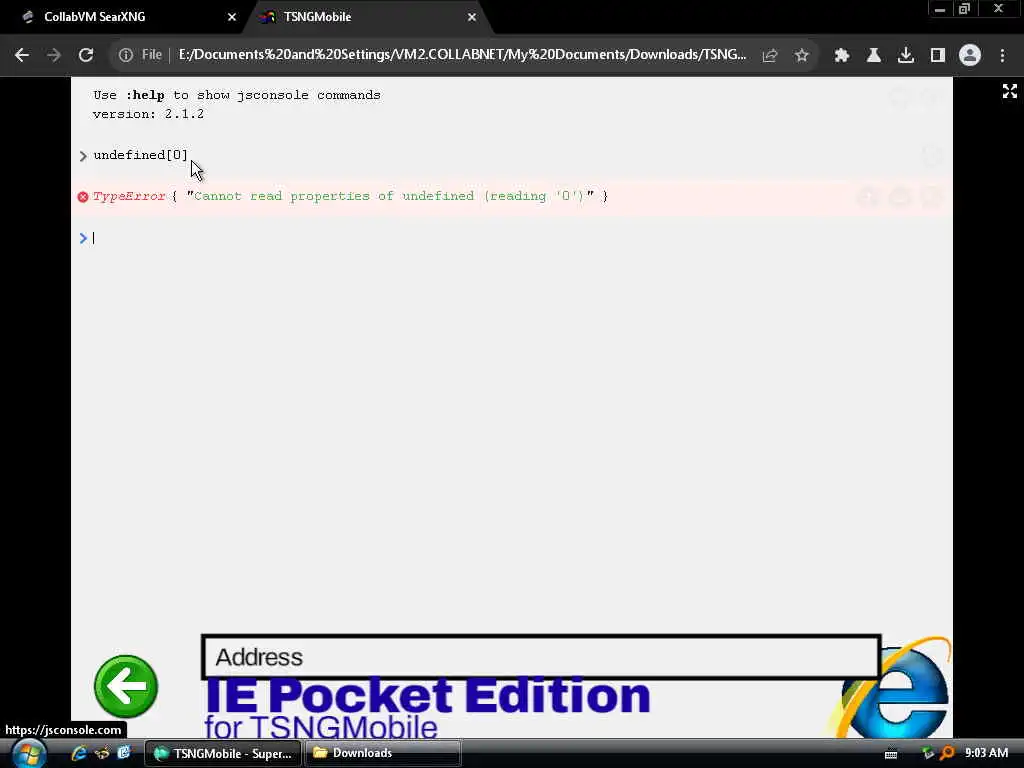The height and width of the screenshot is (768, 1024).
Task: Click the version: 2.1.2 text
Action: coord(148,114)
